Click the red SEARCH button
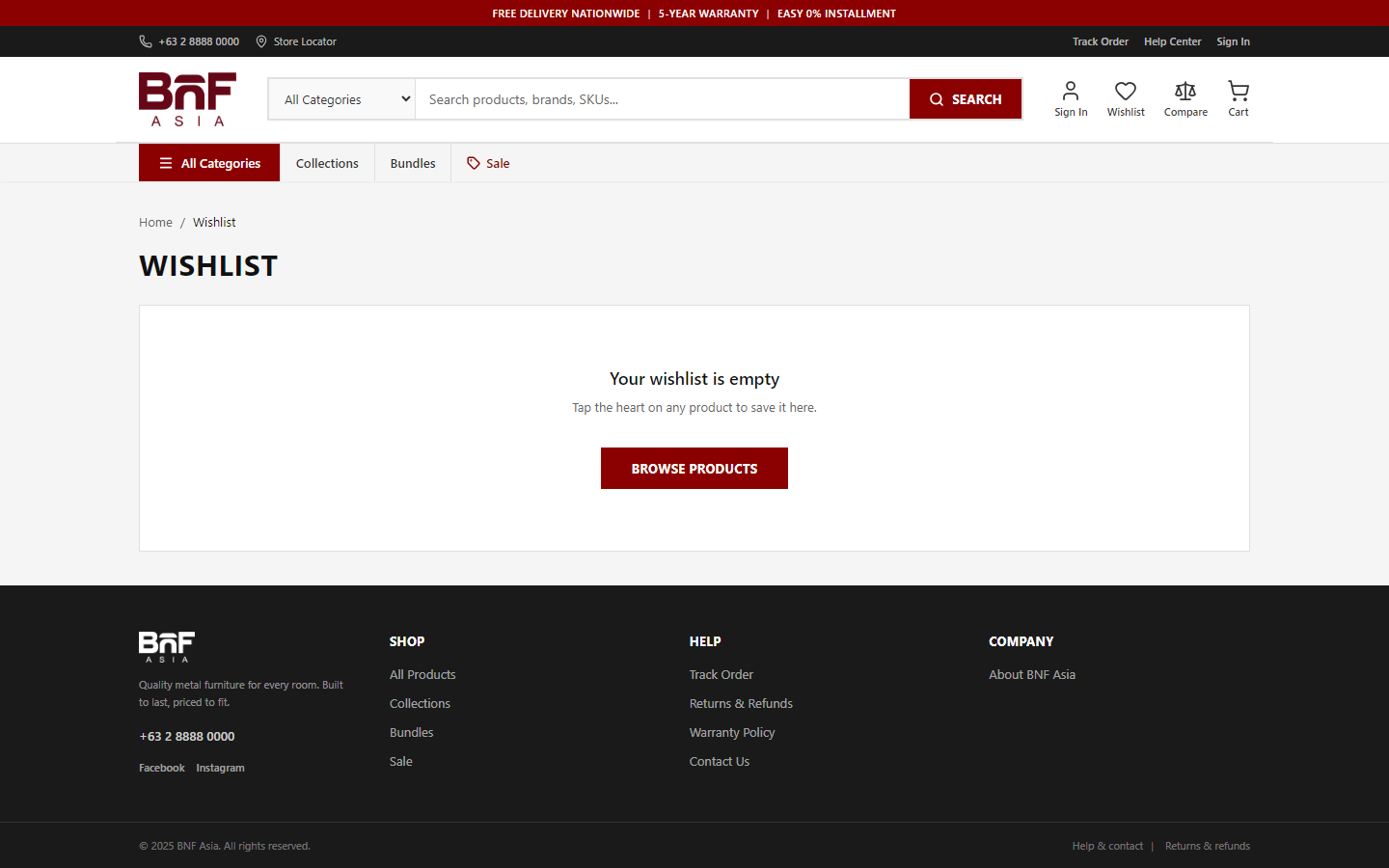 click(966, 99)
